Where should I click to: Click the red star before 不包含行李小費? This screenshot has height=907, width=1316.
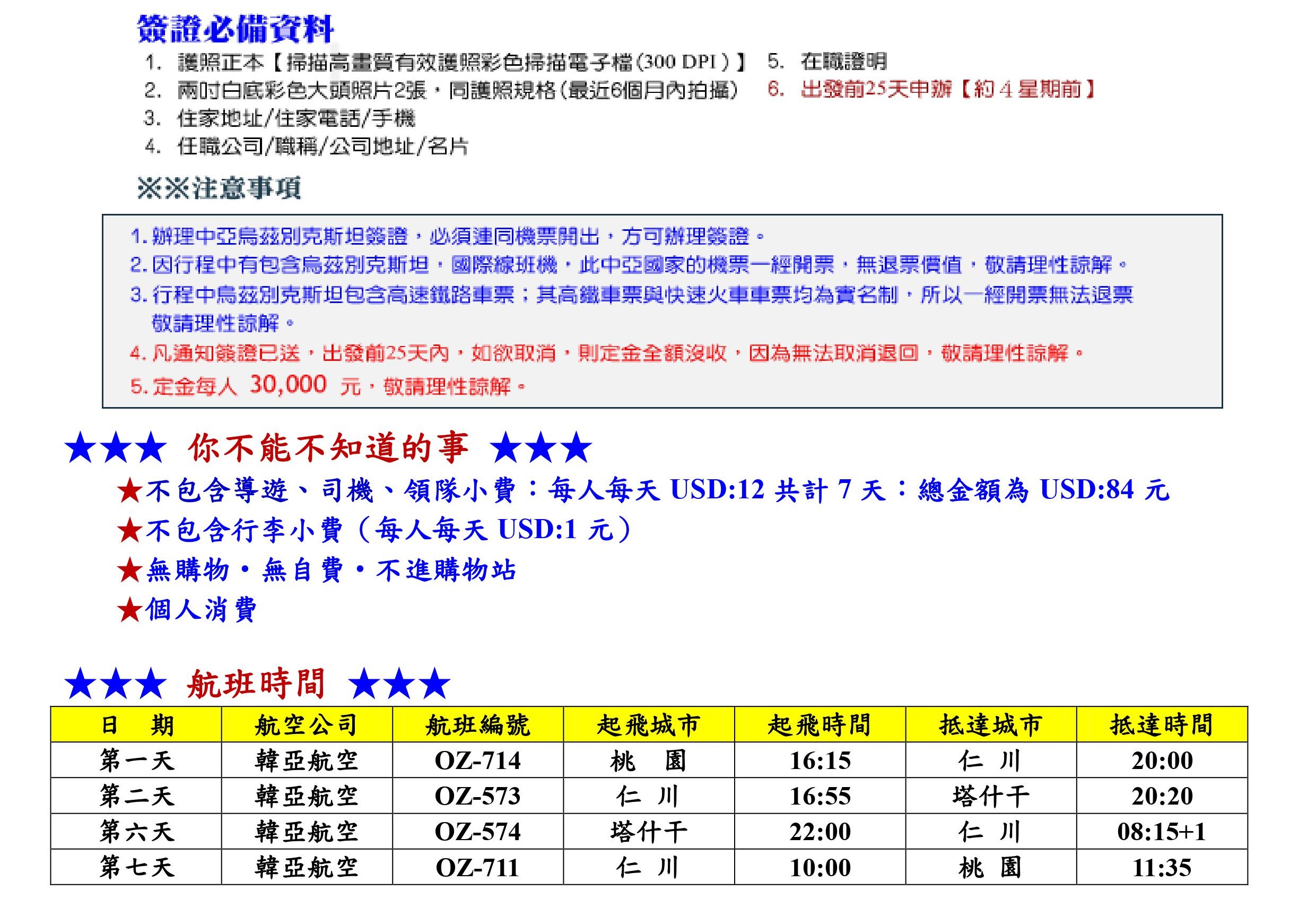(130, 531)
